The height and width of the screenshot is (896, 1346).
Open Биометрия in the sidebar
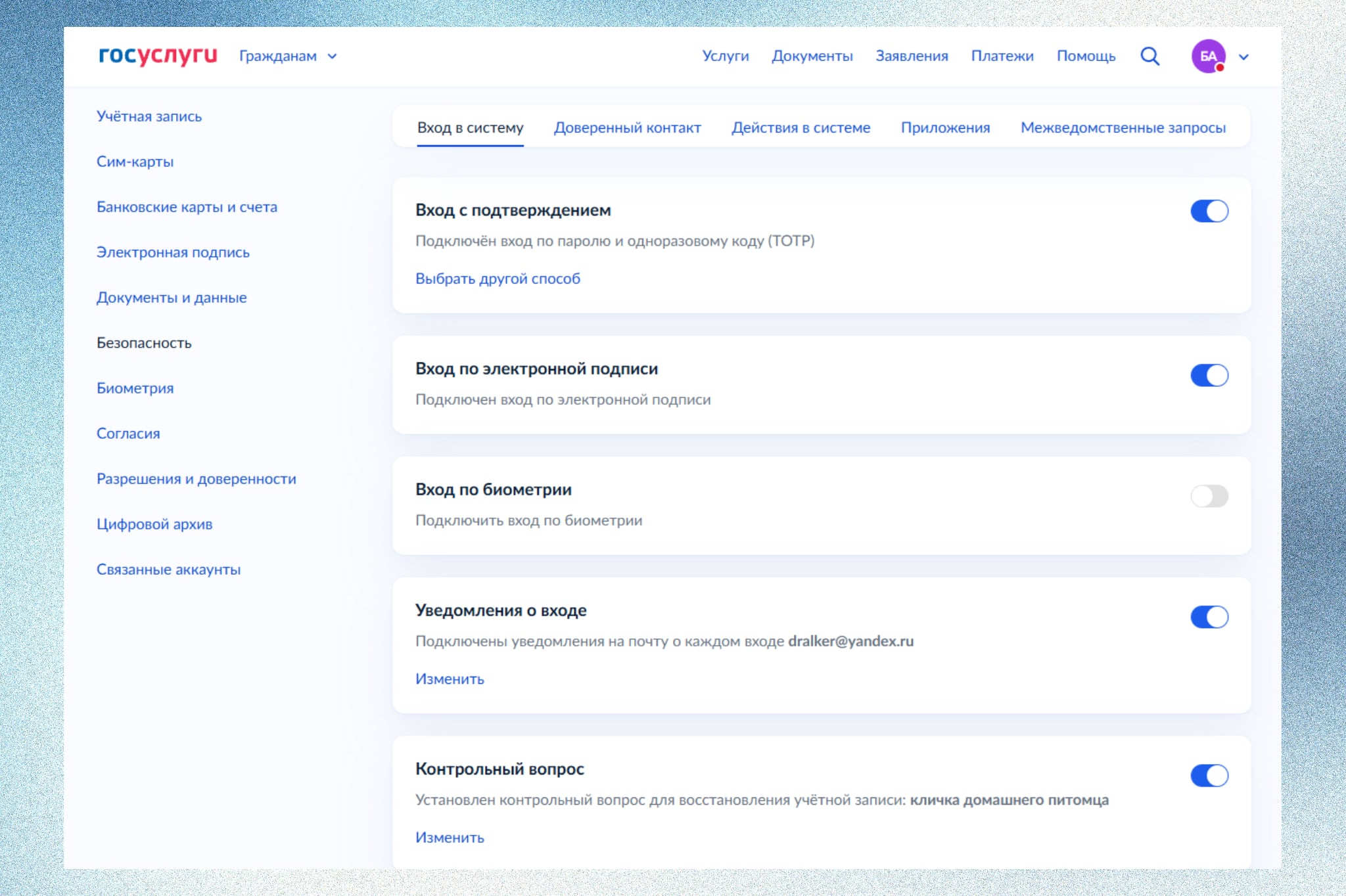[x=135, y=388]
